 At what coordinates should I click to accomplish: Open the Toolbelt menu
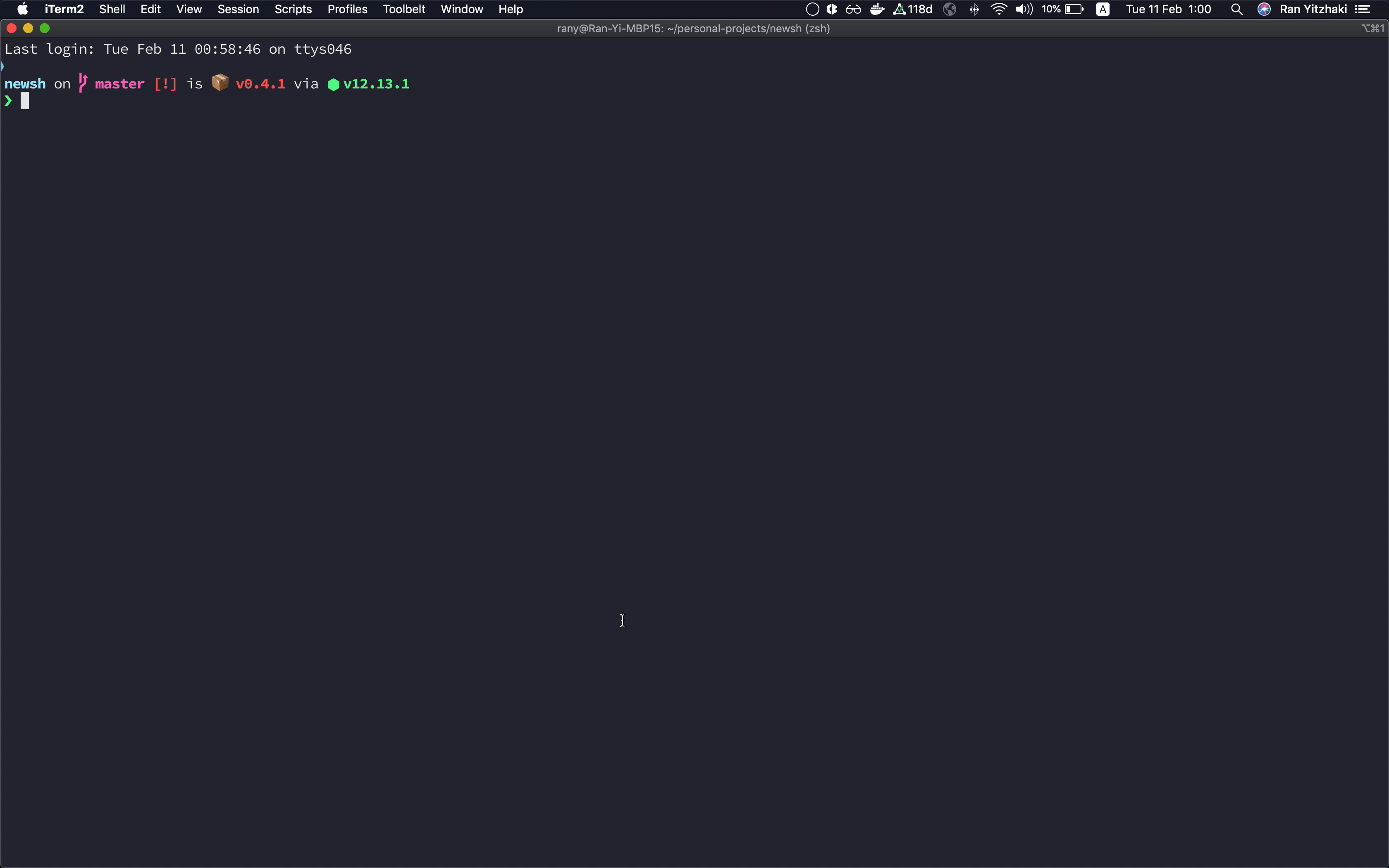coord(403,9)
